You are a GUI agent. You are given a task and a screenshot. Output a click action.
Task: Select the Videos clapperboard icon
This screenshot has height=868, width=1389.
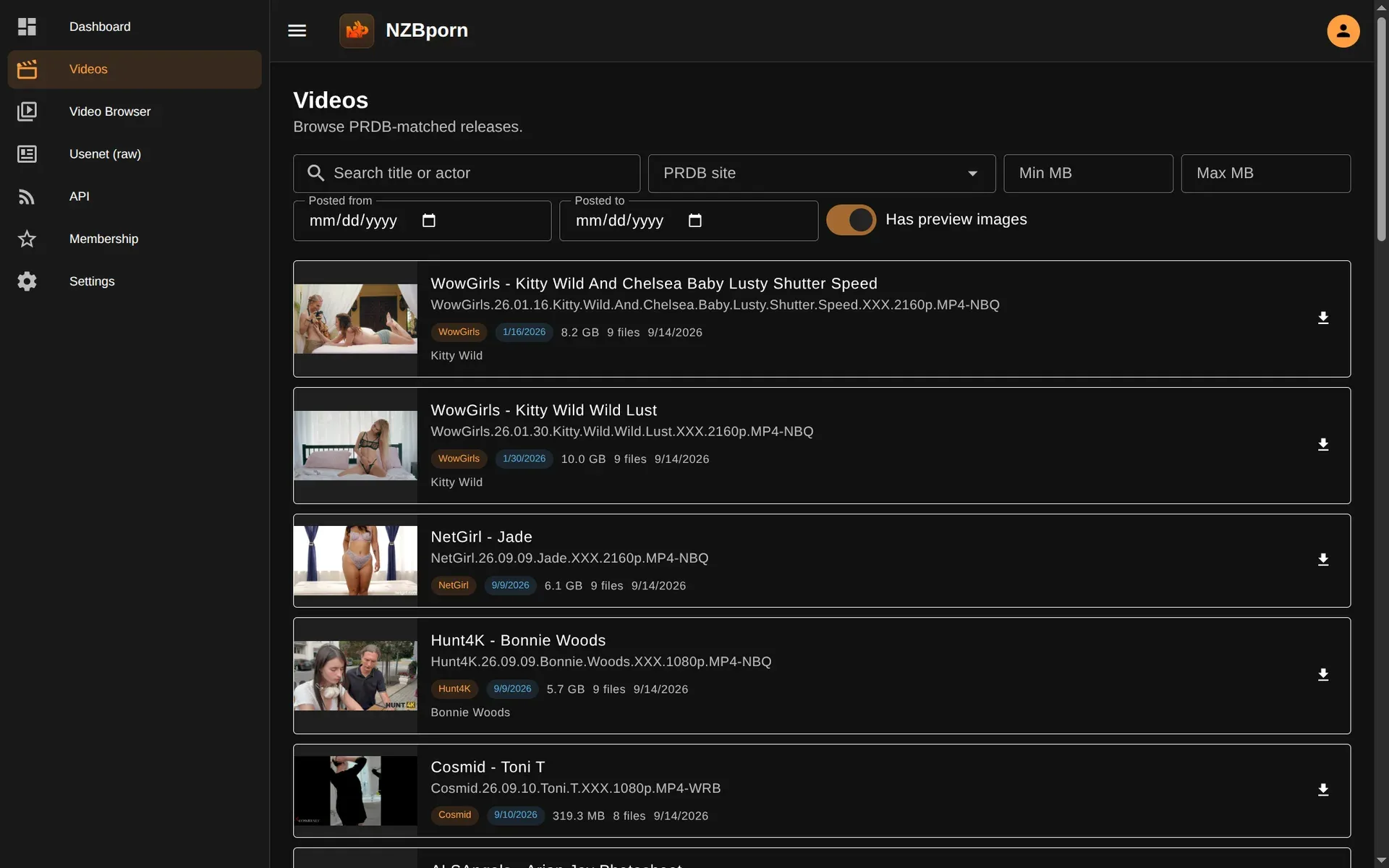(27, 69)
